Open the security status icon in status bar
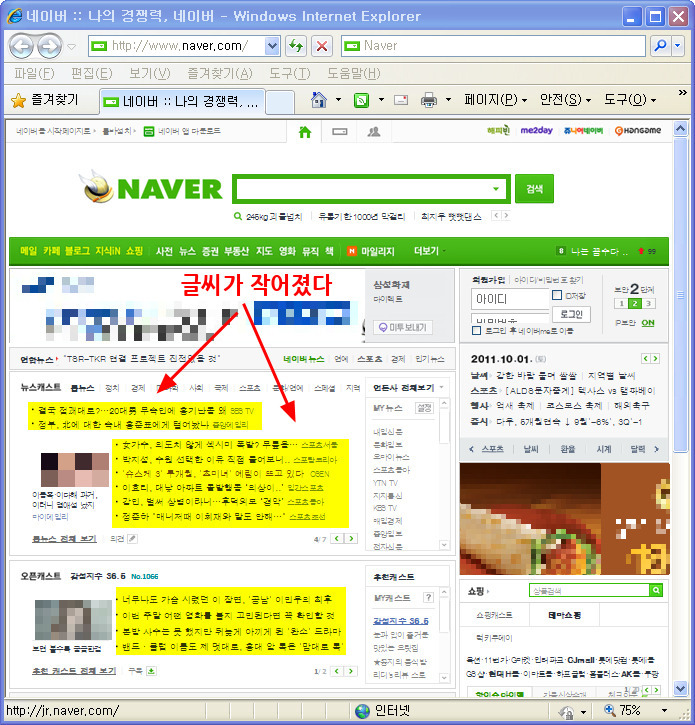Viewport: 695px width, 725px height. [x=566, y=711]
